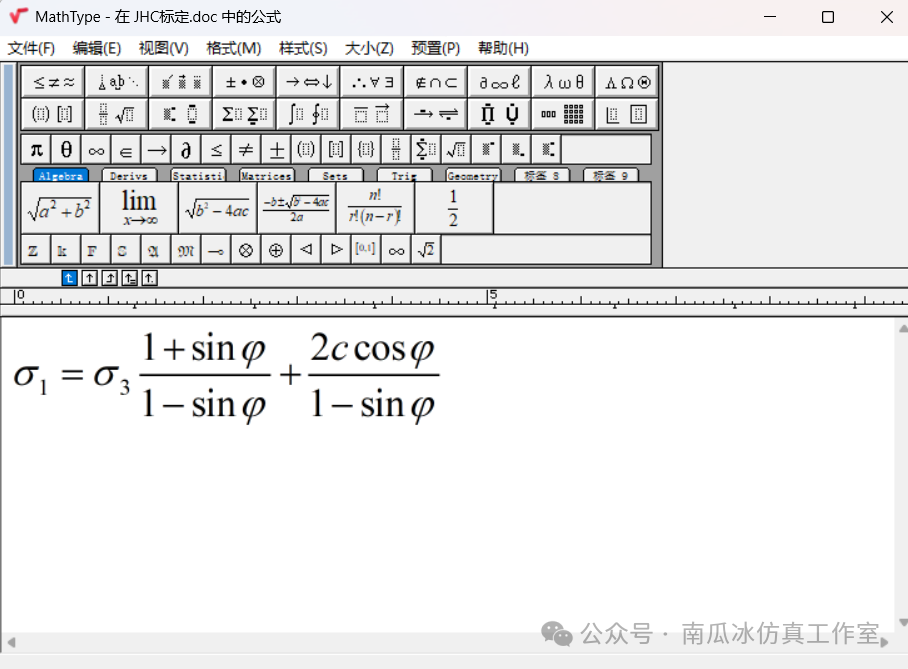Image resolution: width=908 pixels, height=669 pixels.
Task: Open the relational symbols ≤≠≈ dropdown
Action: tap(52, 81)
